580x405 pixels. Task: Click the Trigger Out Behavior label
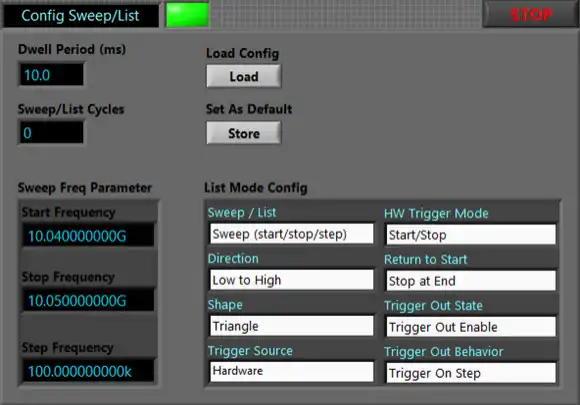pyautogui.click(x=444, y=352)
